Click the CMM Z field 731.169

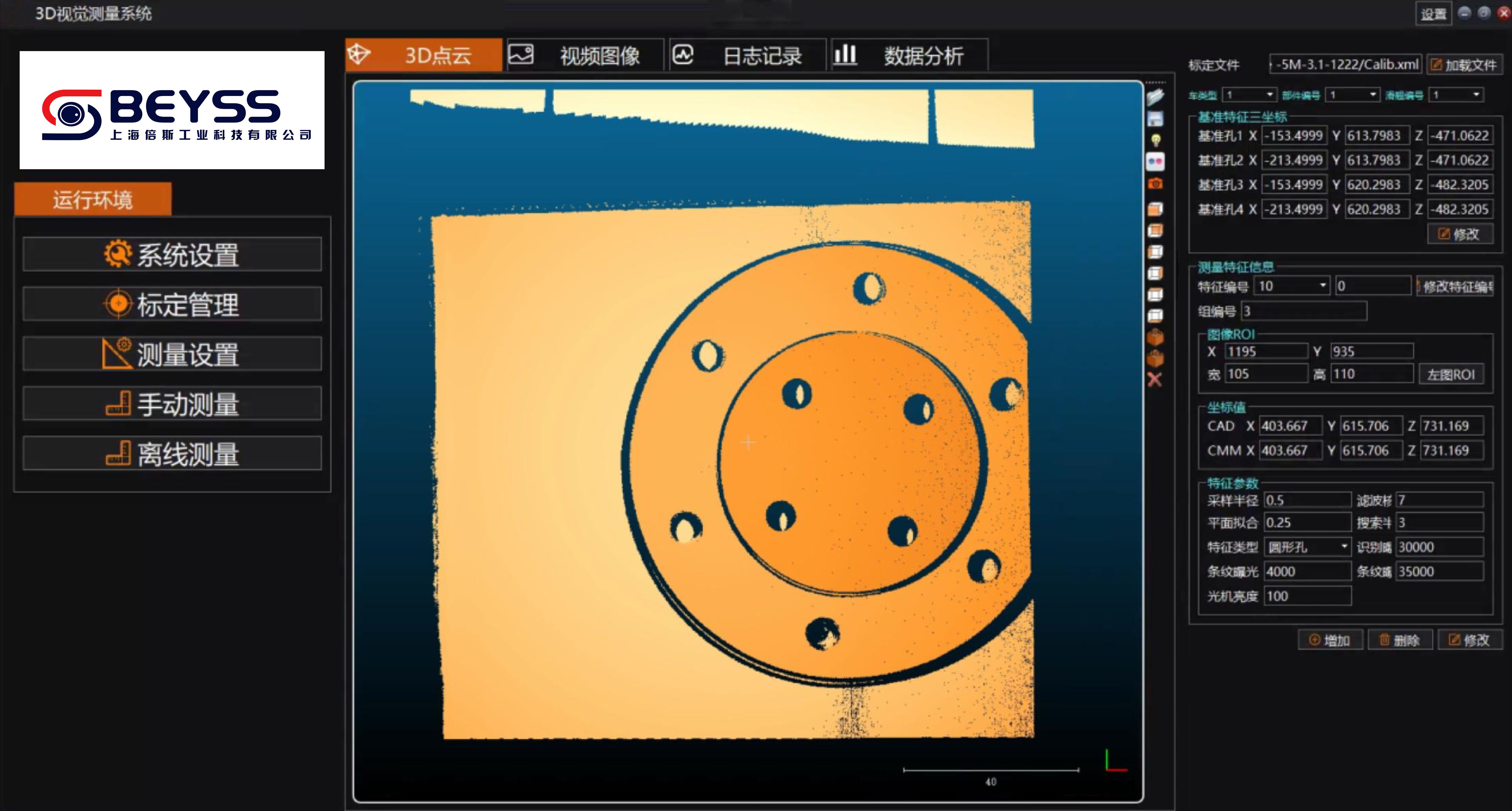(x=1451, y=450)
